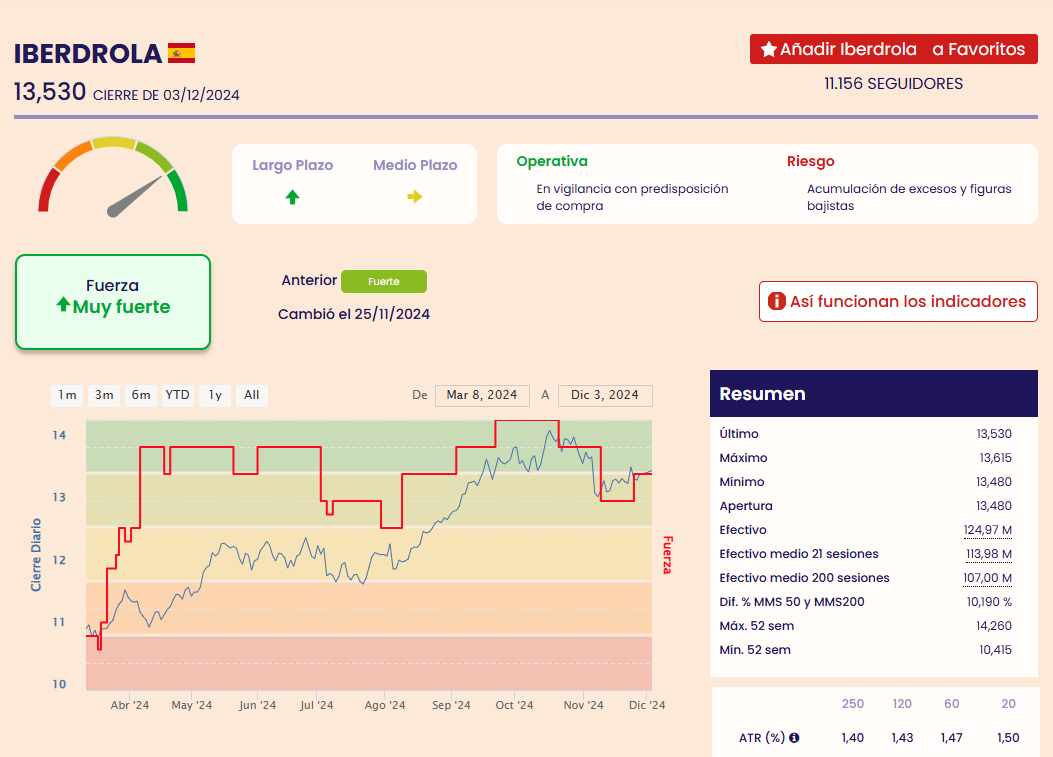Click the ATR value 1,50
The height and width of the screenshot is (757, 1053).
click(x=1009, y=738)
